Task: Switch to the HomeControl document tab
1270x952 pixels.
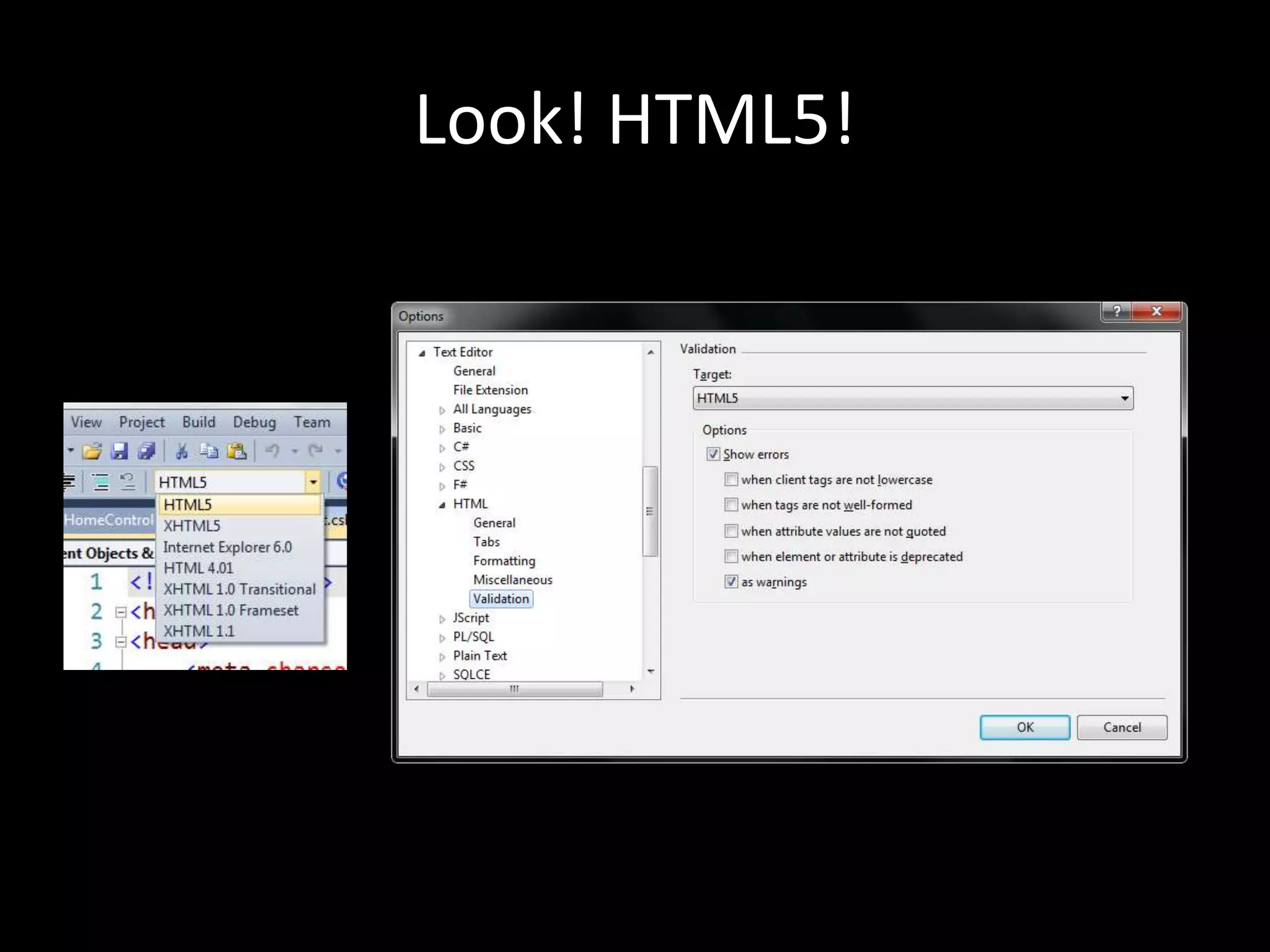Action: point(109,520)
